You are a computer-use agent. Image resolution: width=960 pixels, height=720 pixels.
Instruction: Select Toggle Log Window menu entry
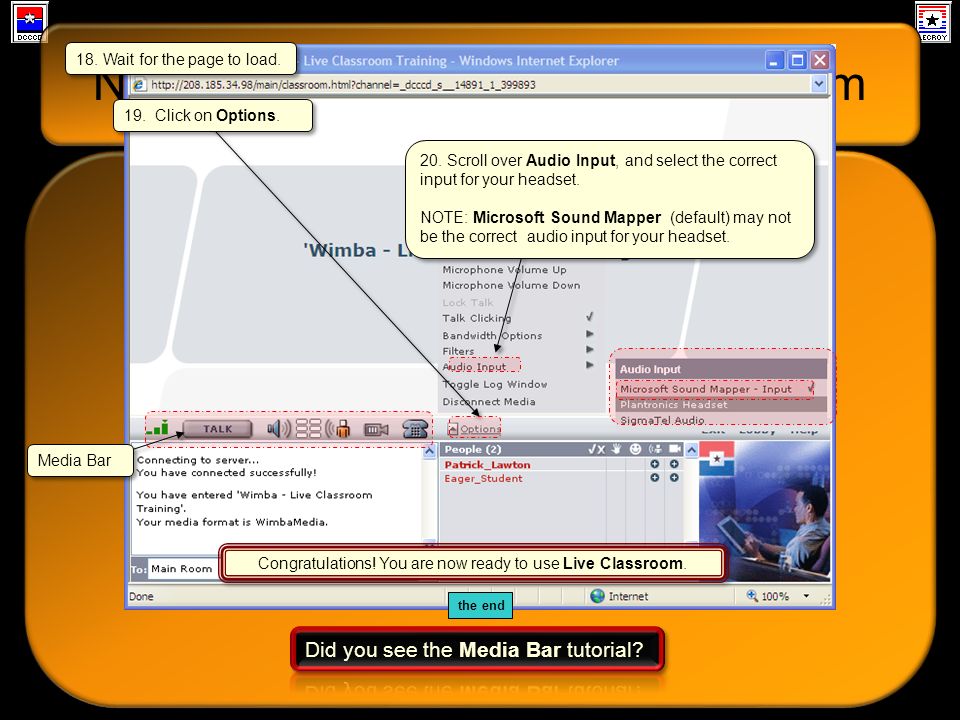point(495,384)
